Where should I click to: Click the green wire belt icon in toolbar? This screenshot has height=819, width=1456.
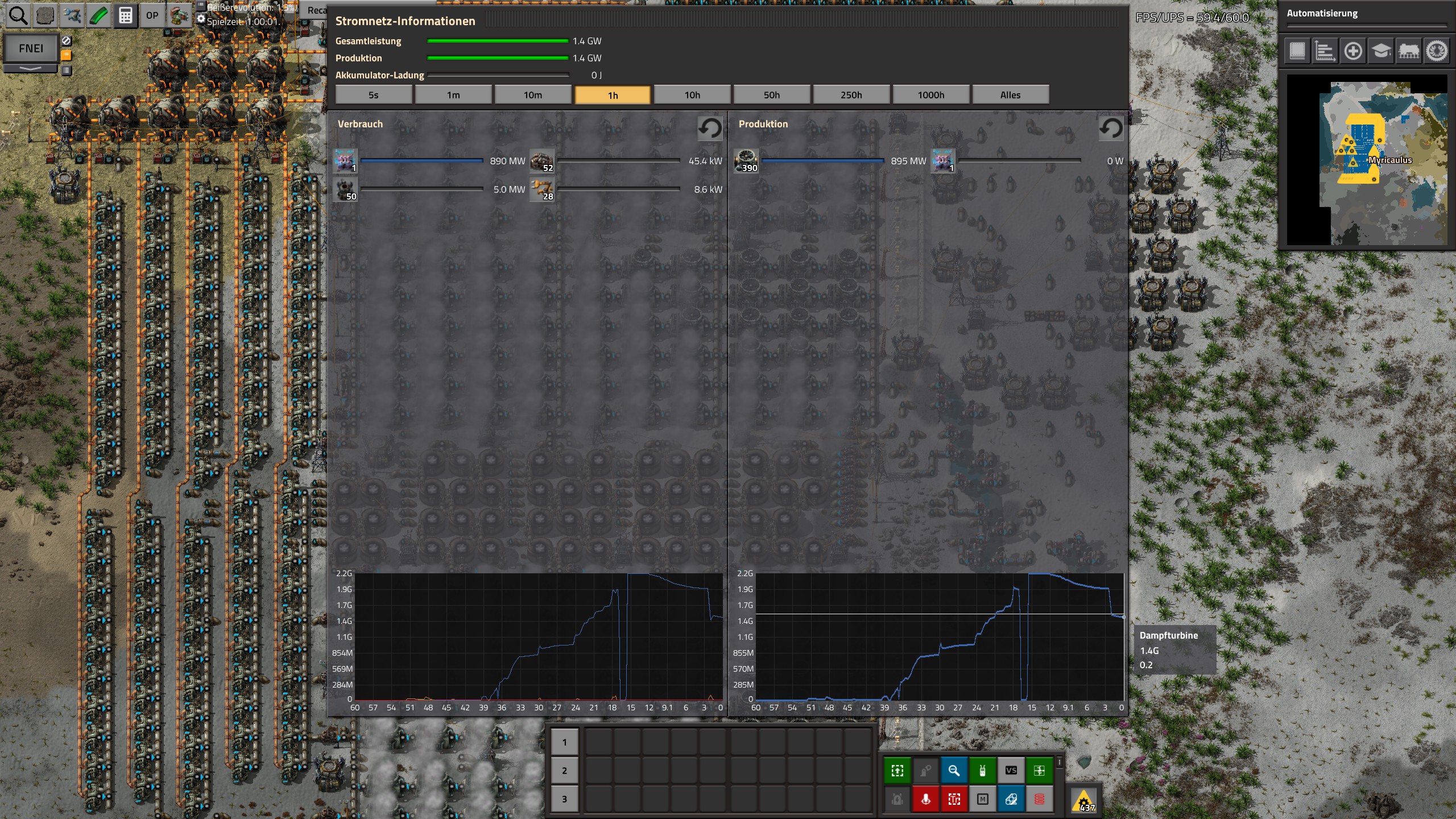[x=98, y=15]
